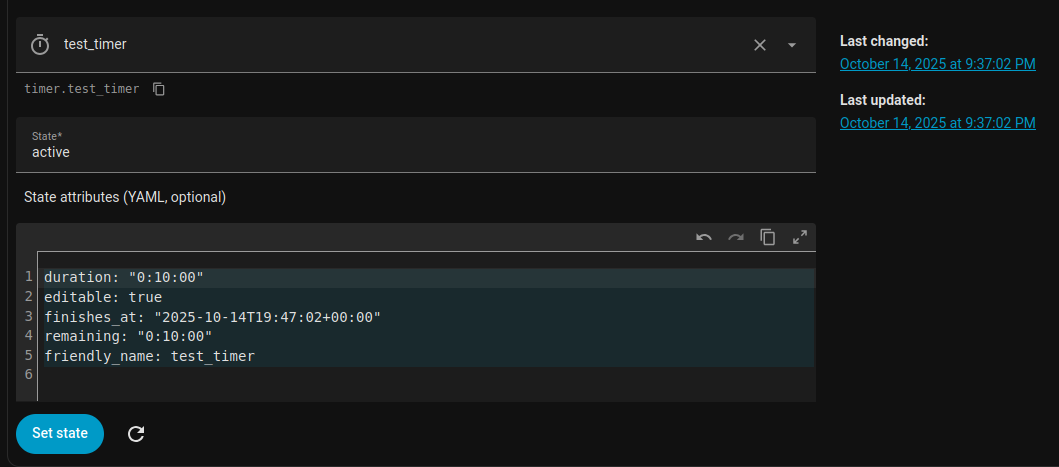
Task: Clear the selected test_timer entity
Action: click(760, 45)
